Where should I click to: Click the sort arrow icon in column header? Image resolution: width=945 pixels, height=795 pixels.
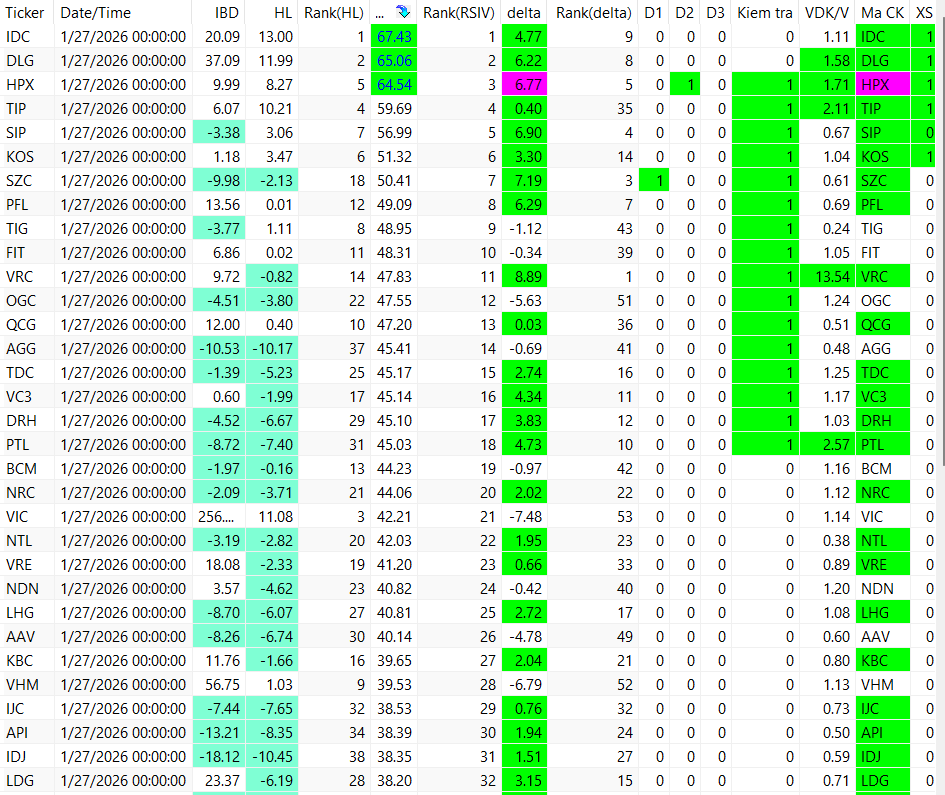[403, 11]
